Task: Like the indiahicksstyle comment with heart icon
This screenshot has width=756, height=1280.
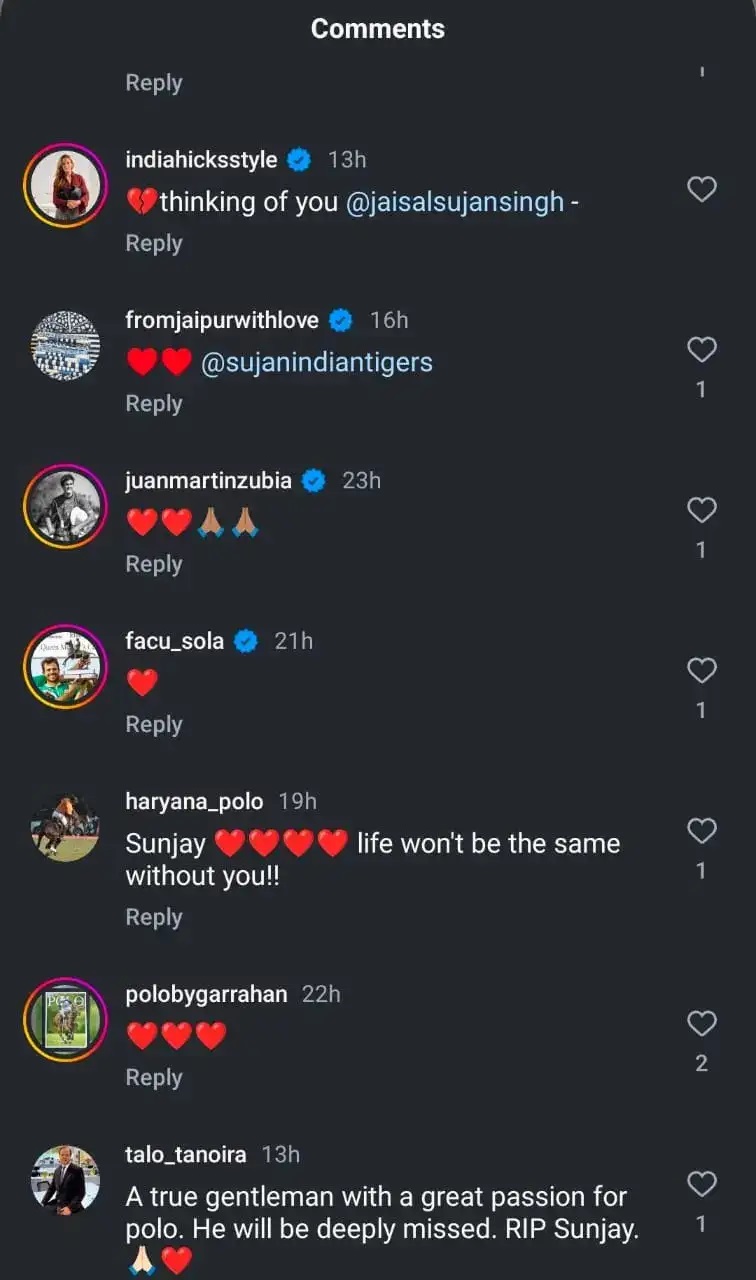Action: (702, 189)
